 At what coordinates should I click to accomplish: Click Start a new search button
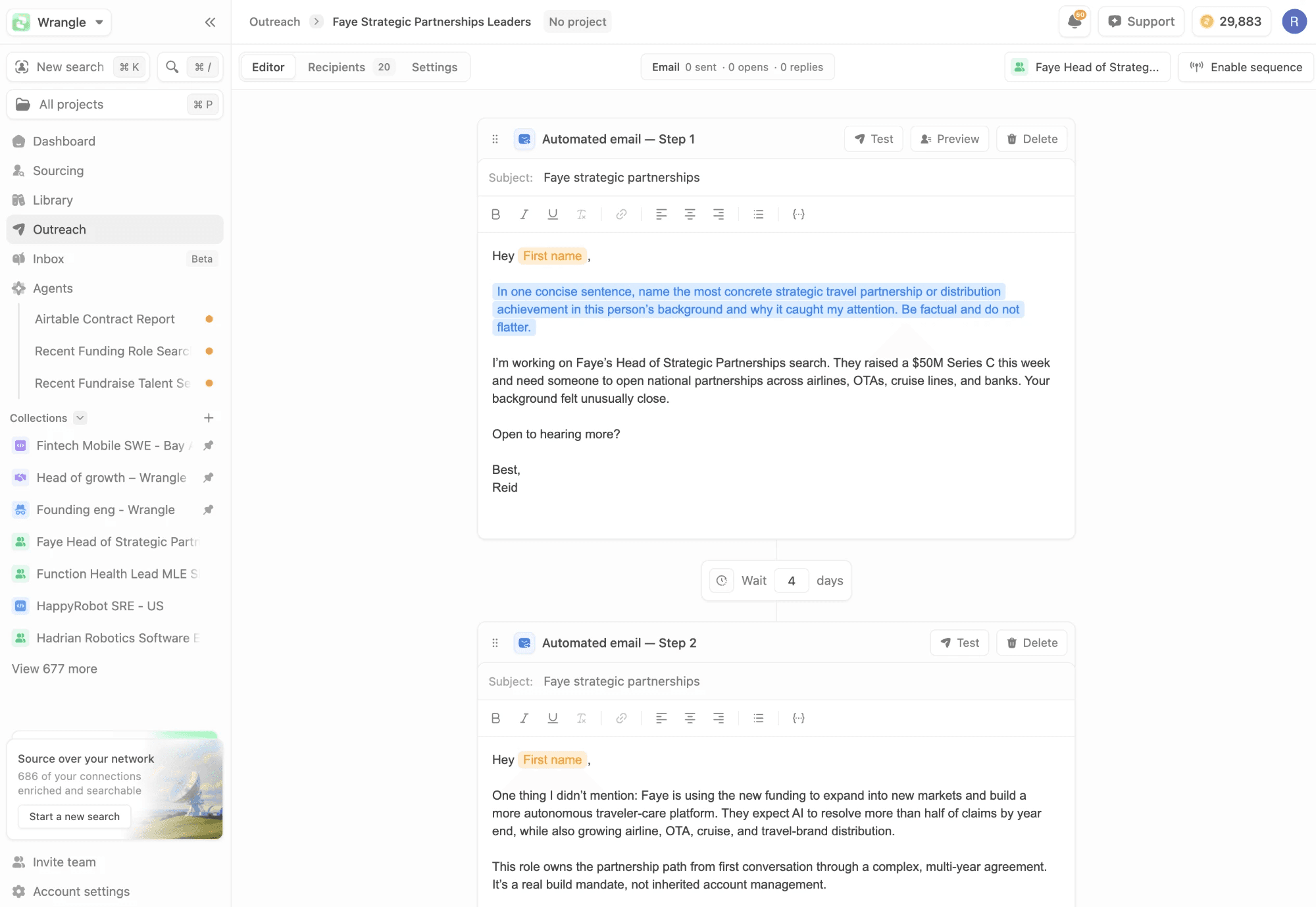pos(74,817)
